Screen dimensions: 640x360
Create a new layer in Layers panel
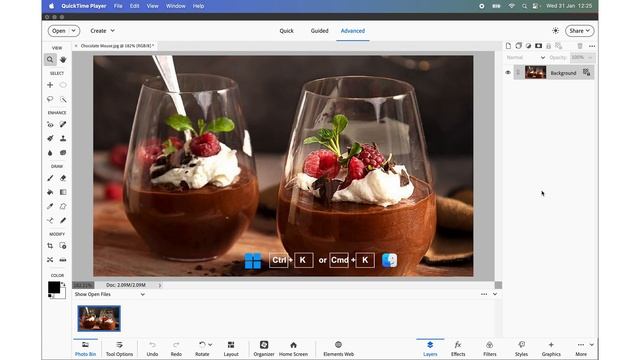tap(508, 46)
